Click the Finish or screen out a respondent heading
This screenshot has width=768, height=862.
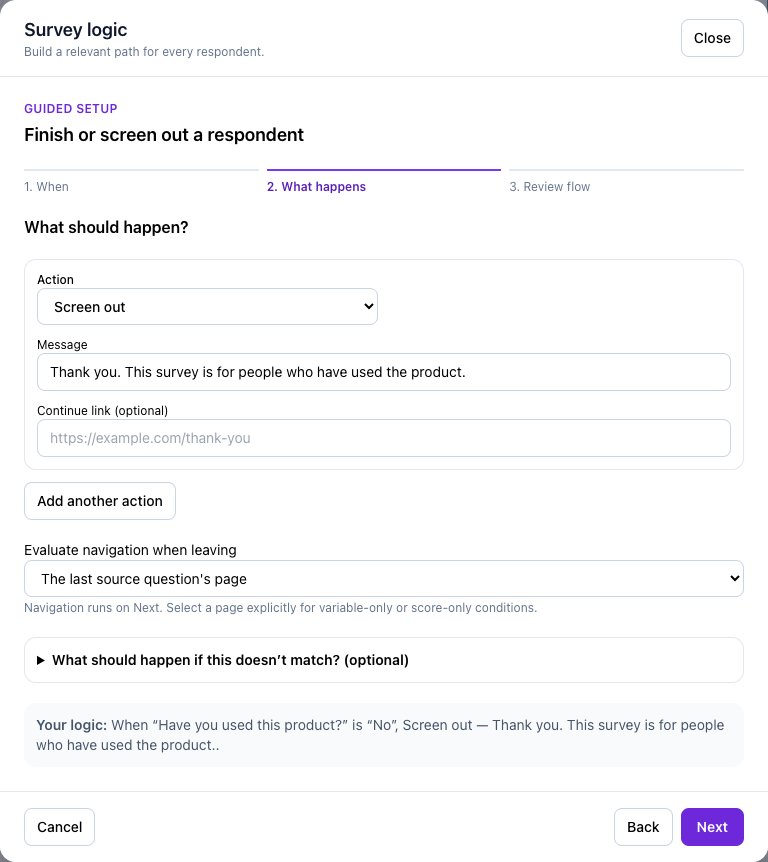(164, 135)
